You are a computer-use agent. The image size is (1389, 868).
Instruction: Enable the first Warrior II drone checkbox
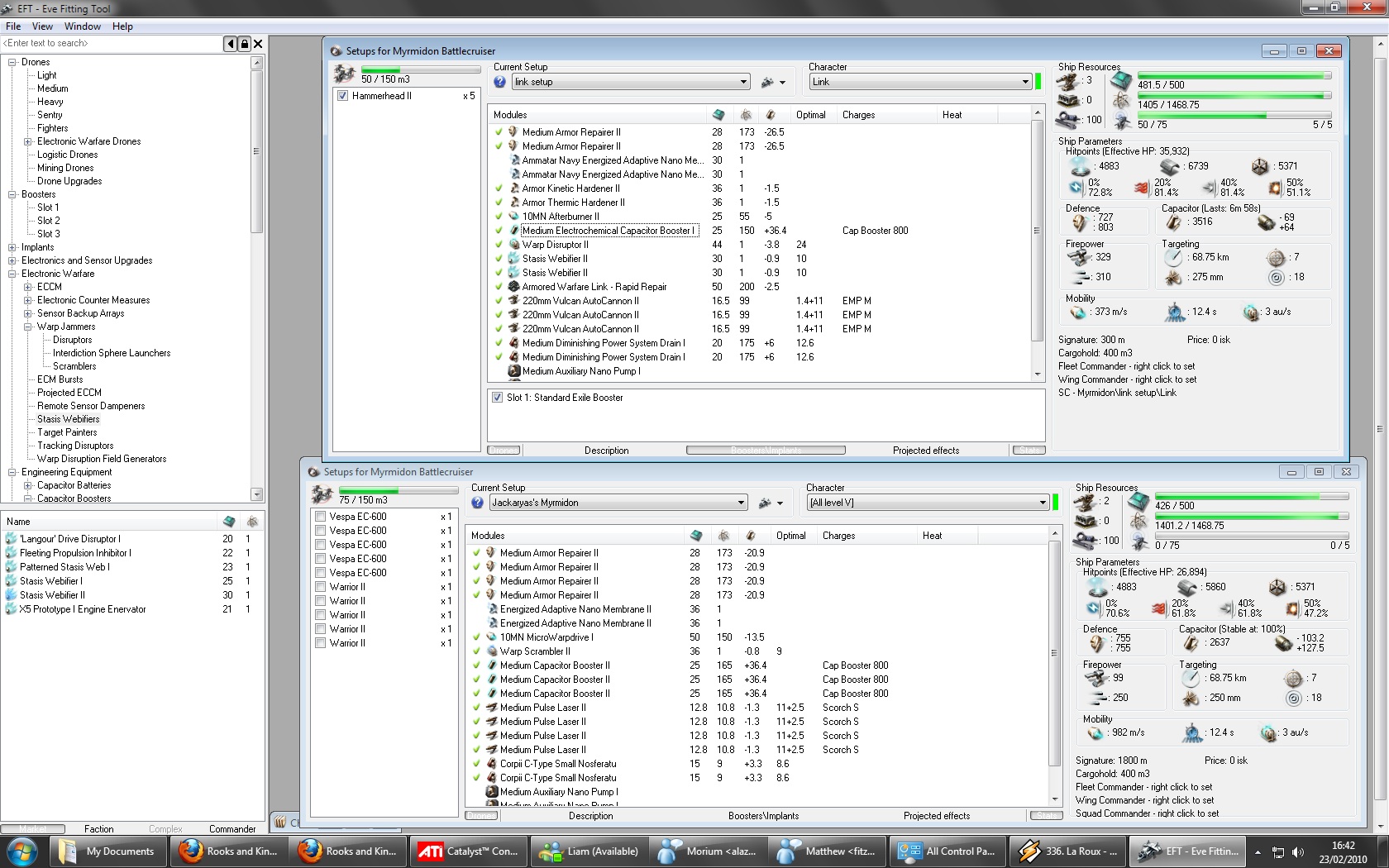pos(320,587)
